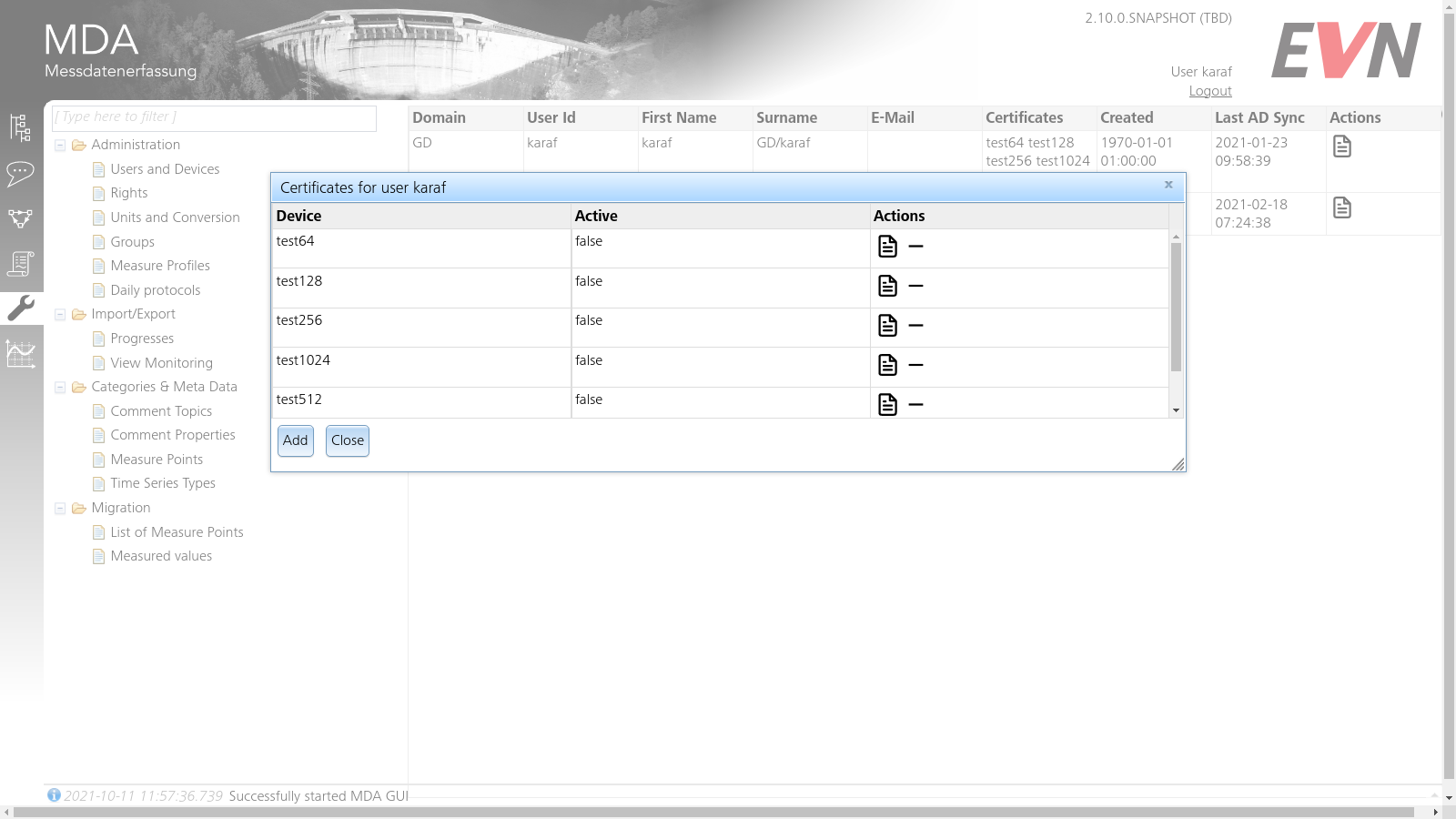Click the Add button in the dialog
1456x819 pixels.
[x=295, y=440]
